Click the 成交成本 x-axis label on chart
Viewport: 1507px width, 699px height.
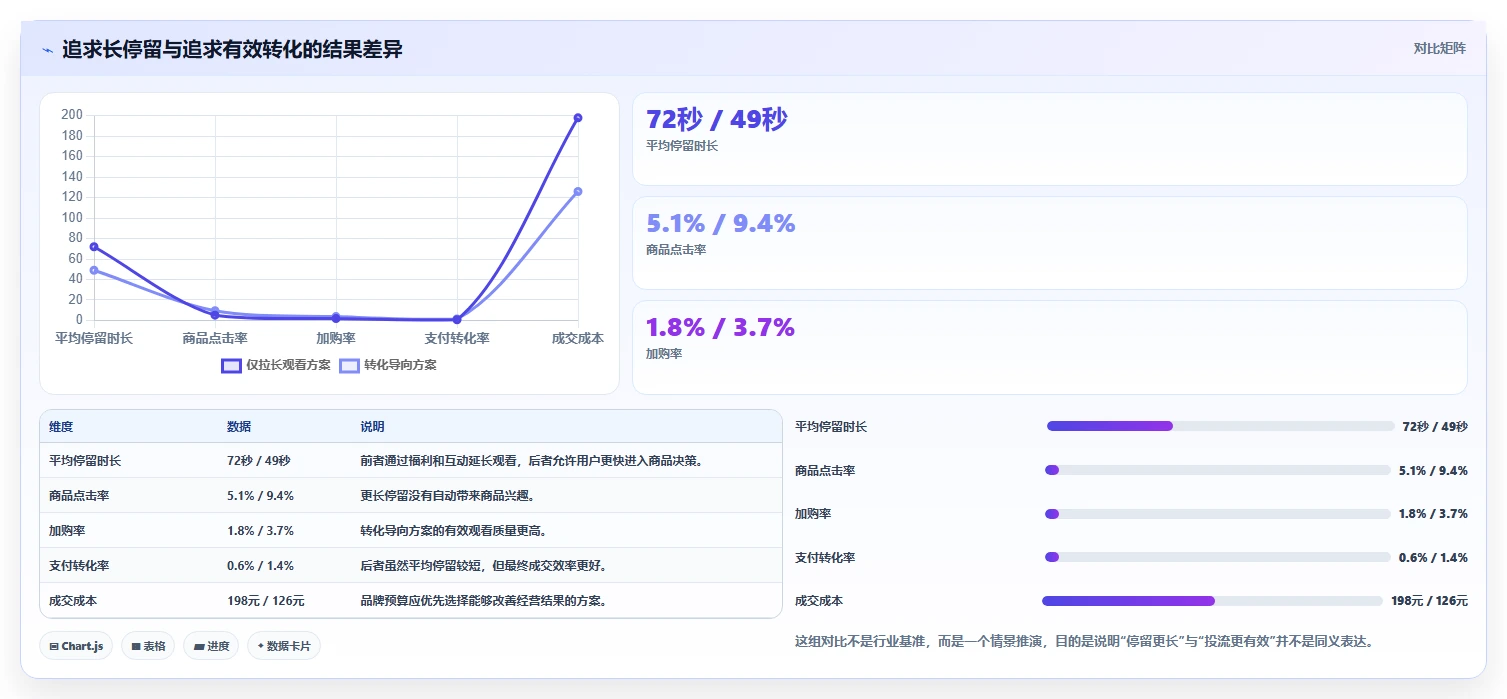pyautogui.click(x=578, y=339)
